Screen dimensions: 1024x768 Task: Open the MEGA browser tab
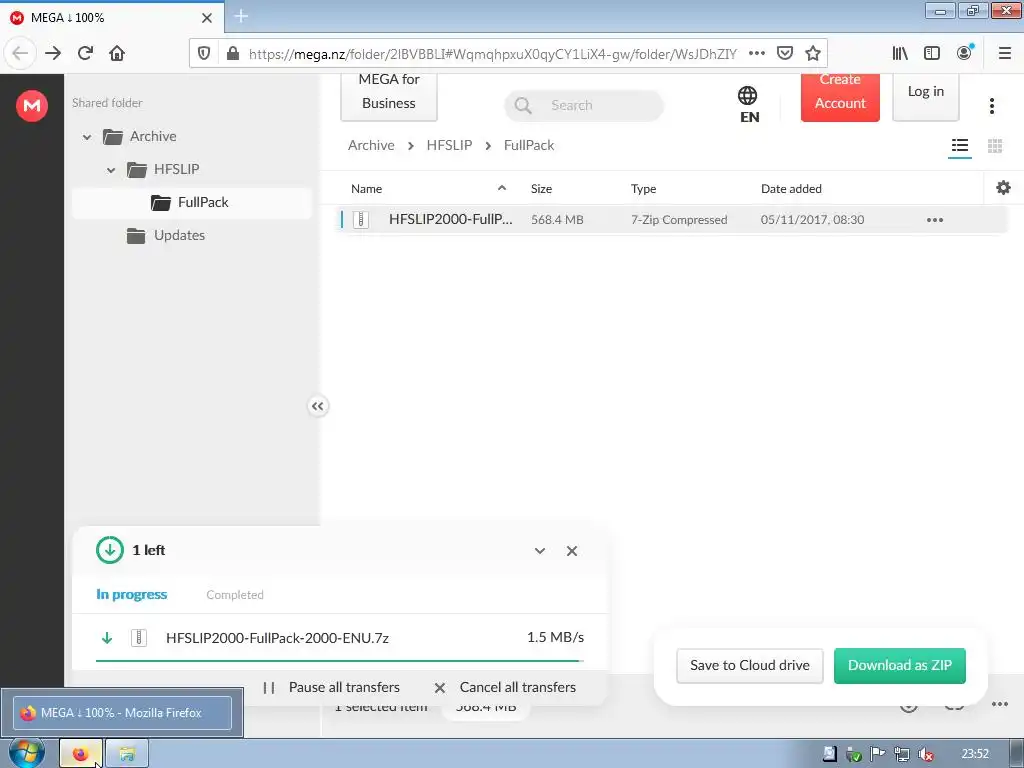(x=111, y=18)
